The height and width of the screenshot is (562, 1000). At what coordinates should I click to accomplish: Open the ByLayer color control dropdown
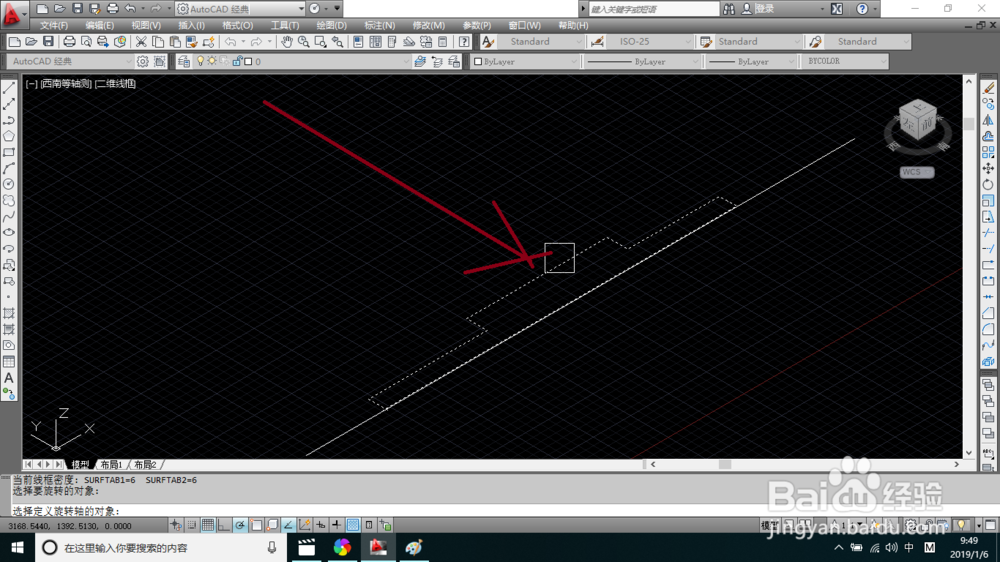point(525,61)
